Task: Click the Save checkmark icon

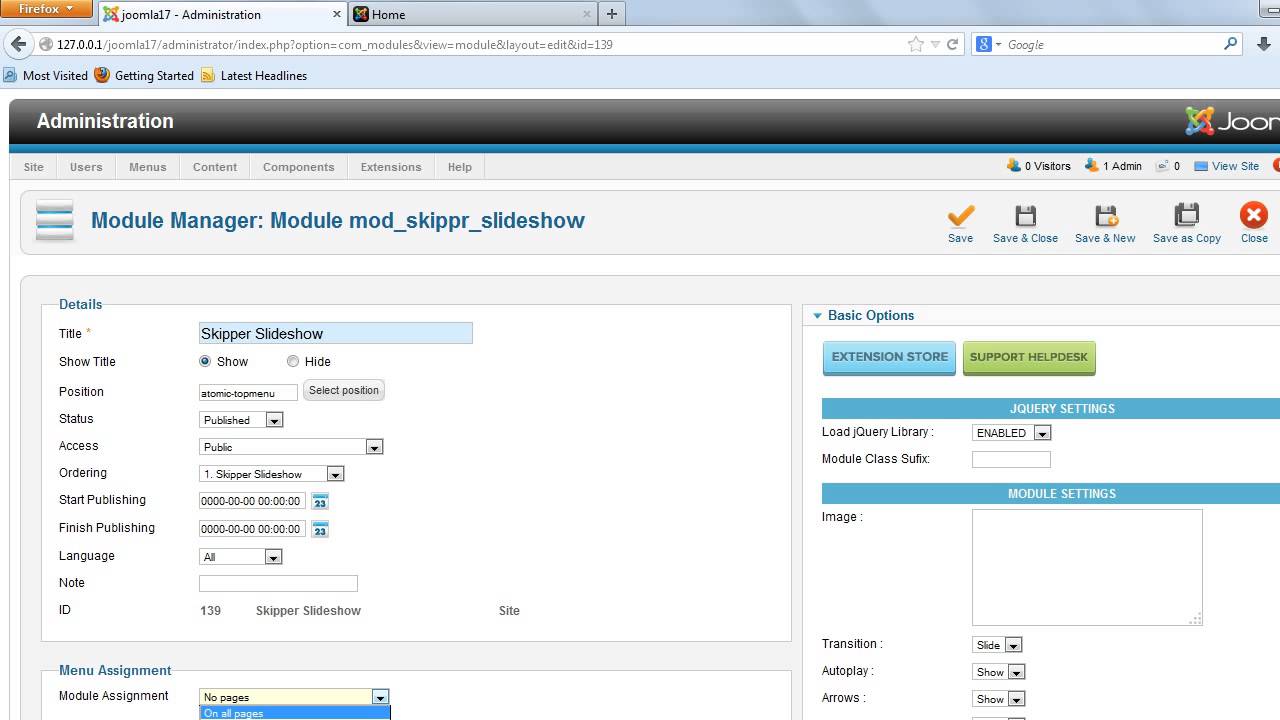Action: coord(960,215)
